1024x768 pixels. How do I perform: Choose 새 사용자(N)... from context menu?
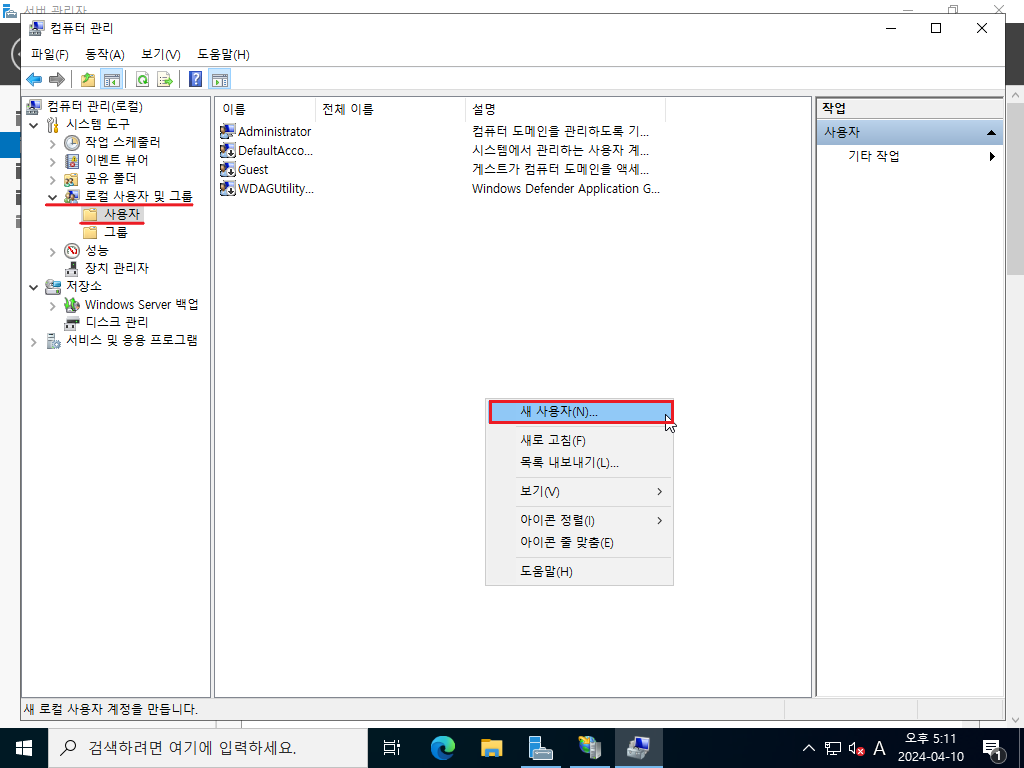click(581, 412)
